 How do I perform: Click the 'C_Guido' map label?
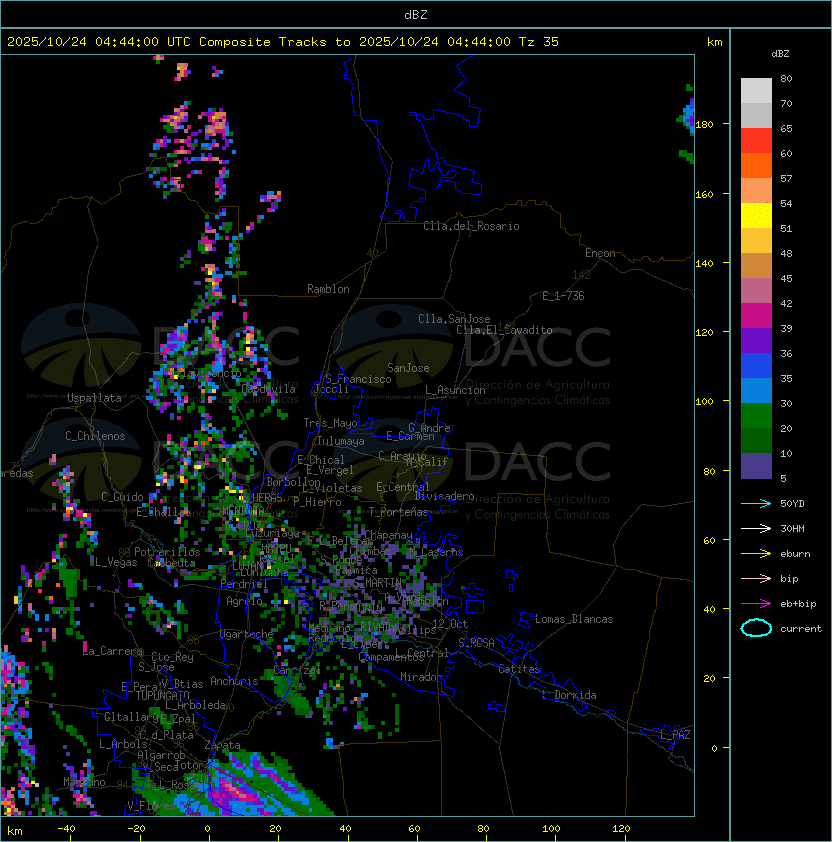122,497
